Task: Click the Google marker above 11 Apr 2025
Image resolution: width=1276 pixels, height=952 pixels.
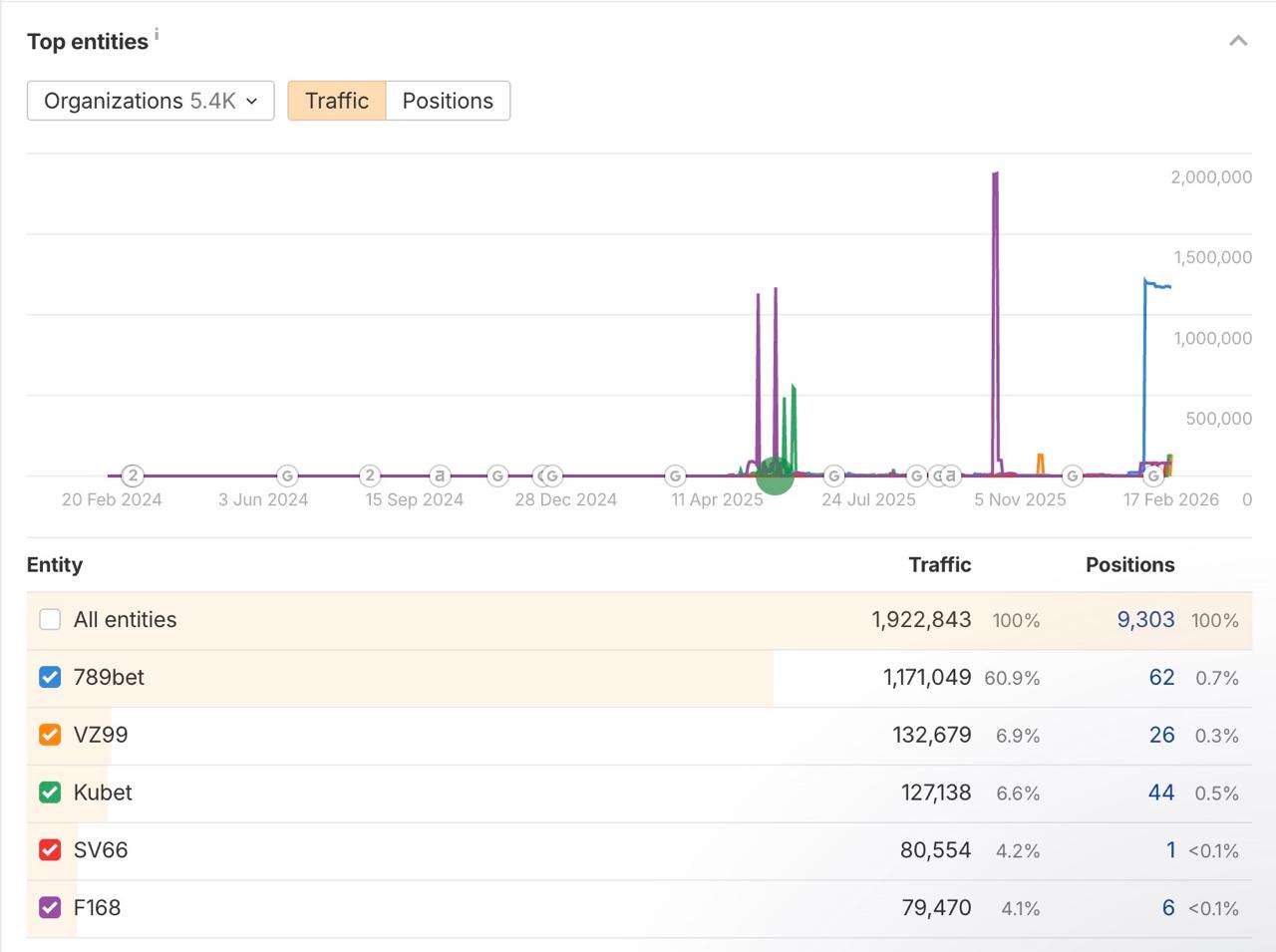Action: point(675,476)
